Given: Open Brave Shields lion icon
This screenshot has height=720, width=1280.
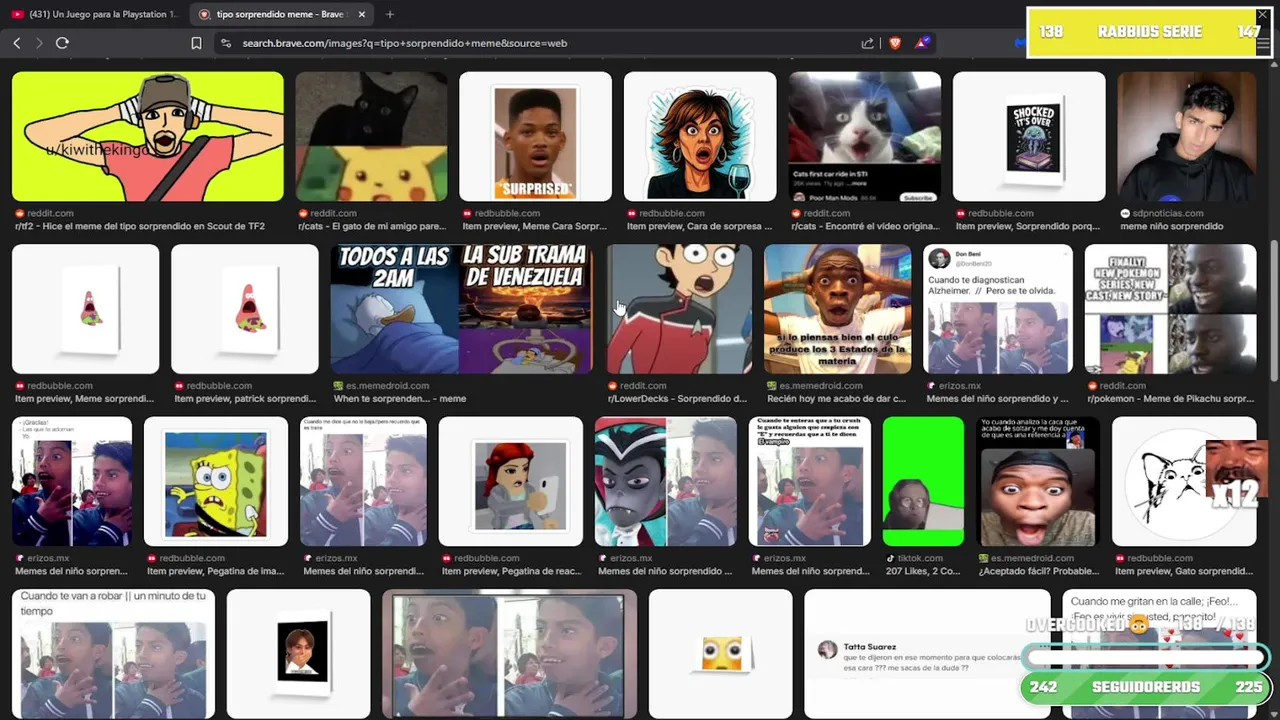Looking at the screenshot, I should pyautogui.click(x=895, y=43).
